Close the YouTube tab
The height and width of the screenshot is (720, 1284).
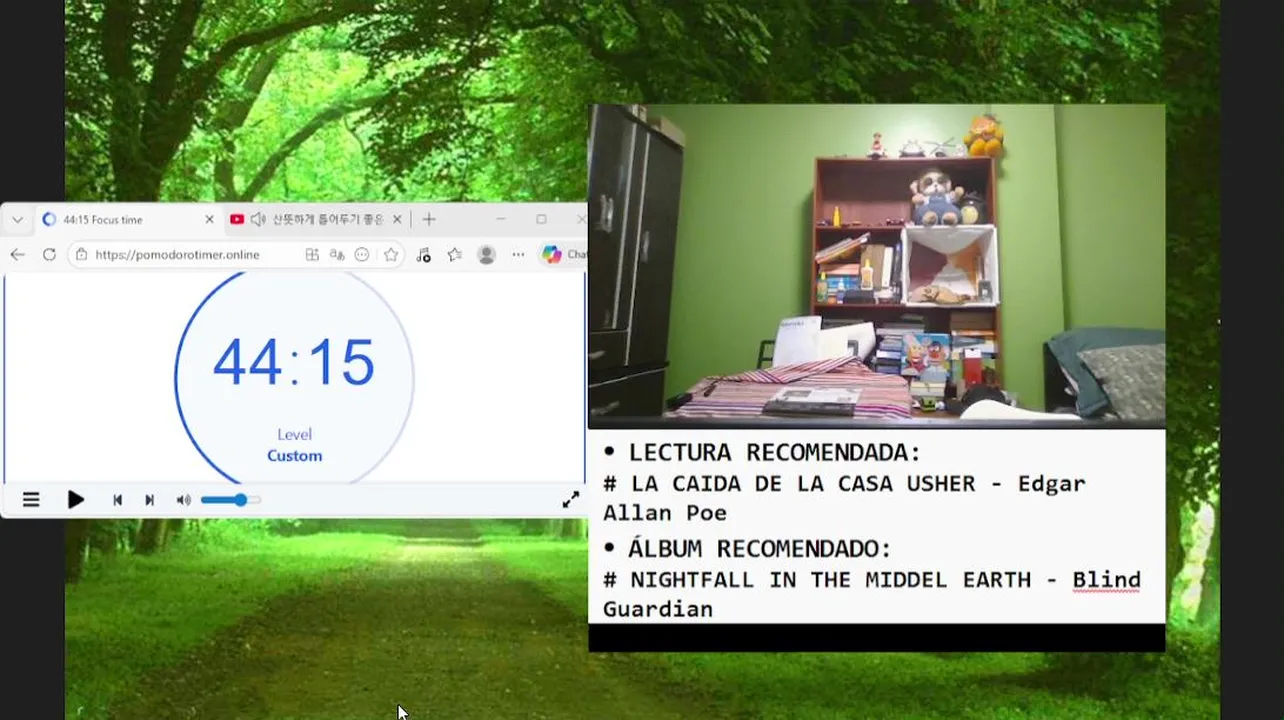397,219
